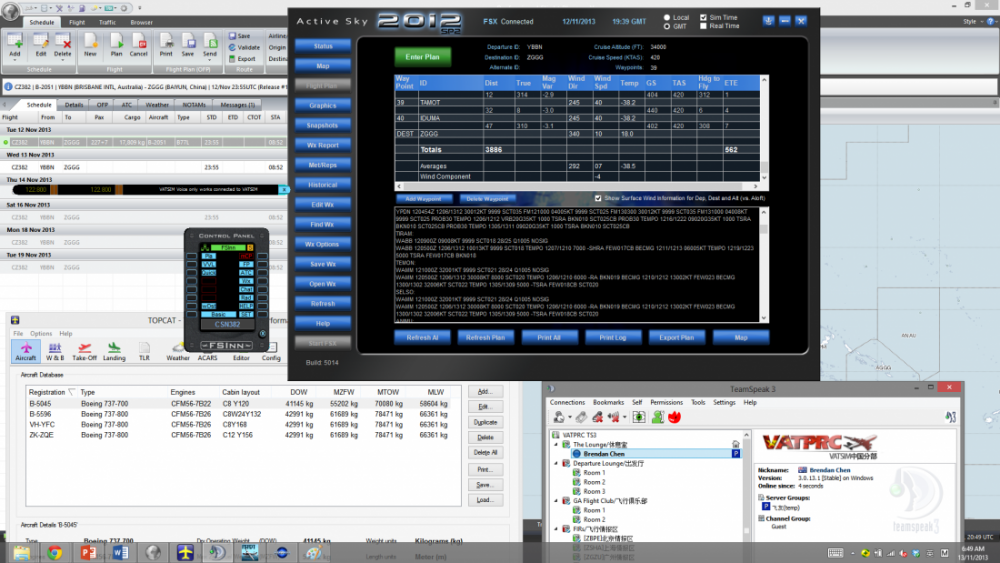Click Export in the Route group

[x=242, y=59]
